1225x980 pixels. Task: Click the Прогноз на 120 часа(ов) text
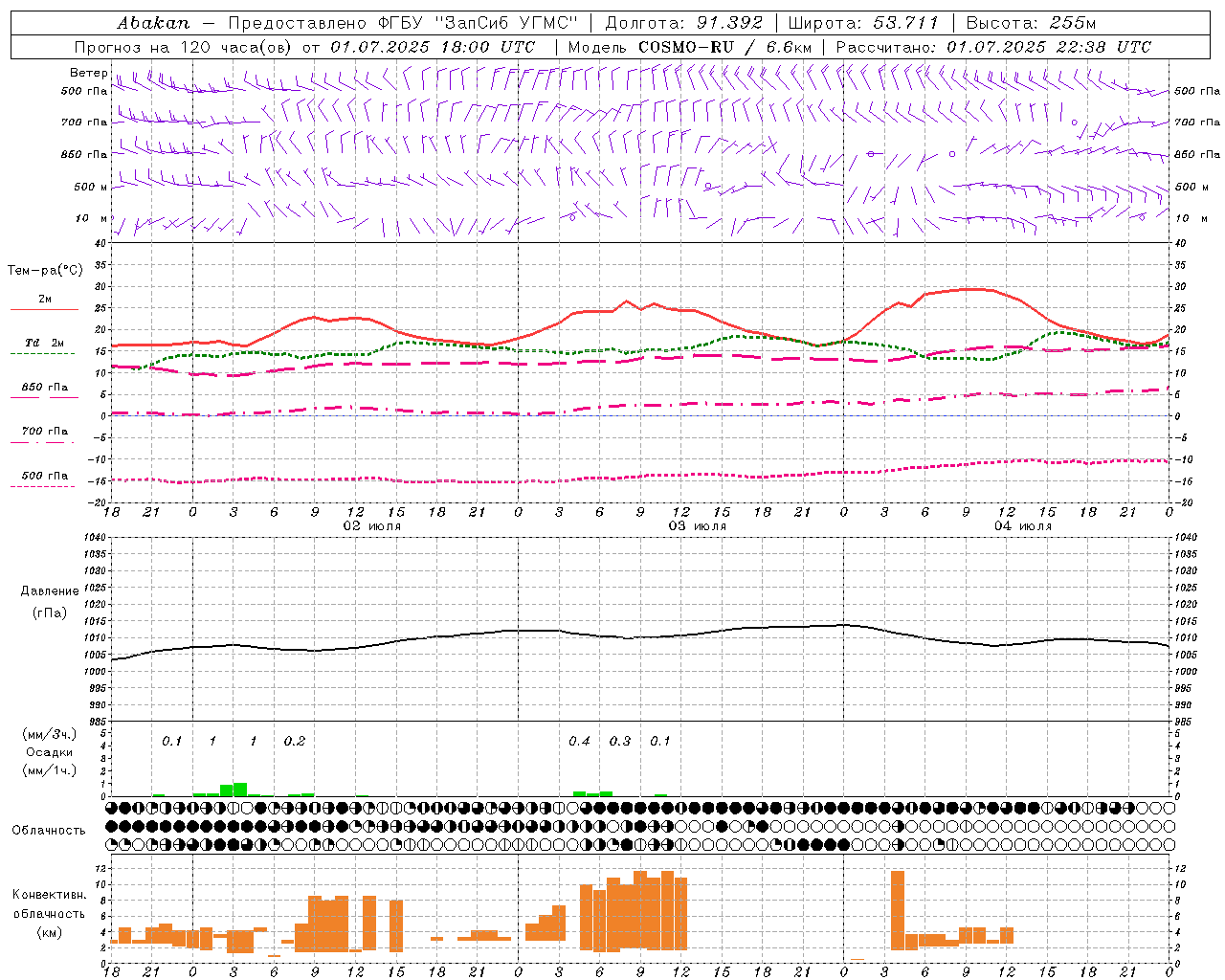click(x=184, y=47)
